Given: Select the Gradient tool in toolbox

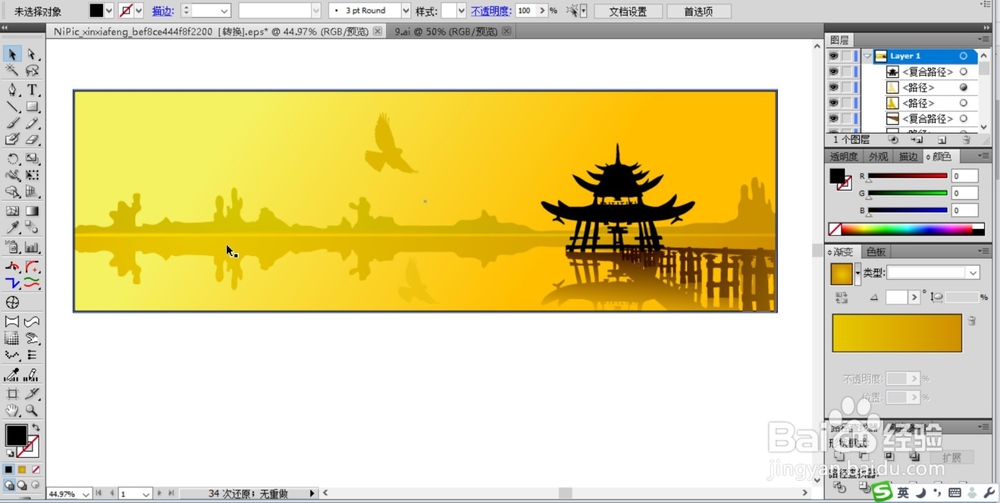Looking at the screenshot, I should click(32, 211).
